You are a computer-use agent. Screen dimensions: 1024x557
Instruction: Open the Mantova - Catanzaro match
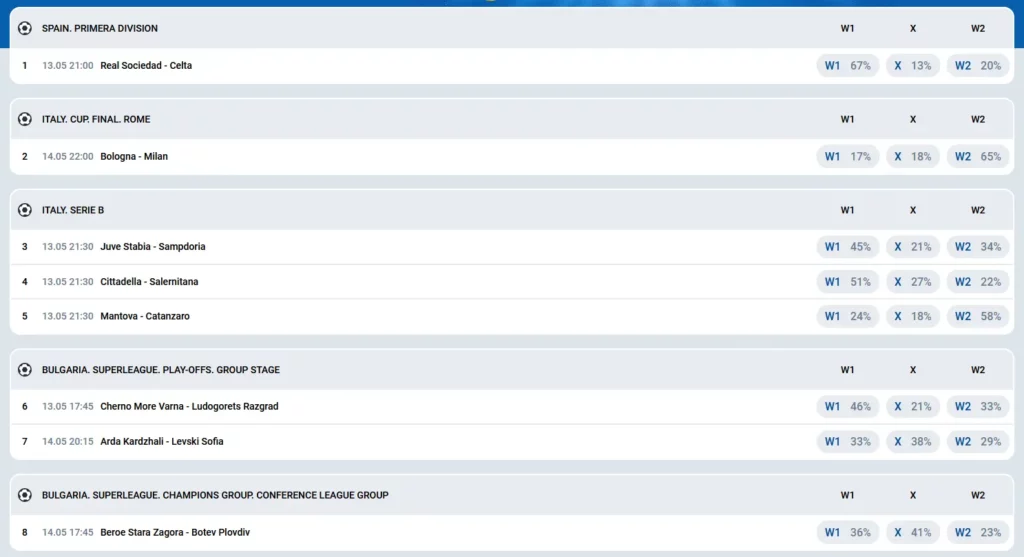click(145, 316)
